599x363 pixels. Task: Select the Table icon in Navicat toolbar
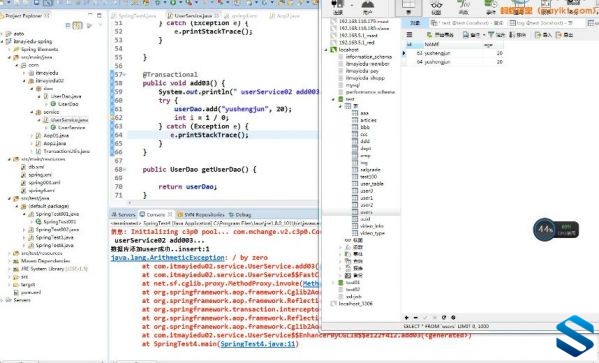[408, 7]
